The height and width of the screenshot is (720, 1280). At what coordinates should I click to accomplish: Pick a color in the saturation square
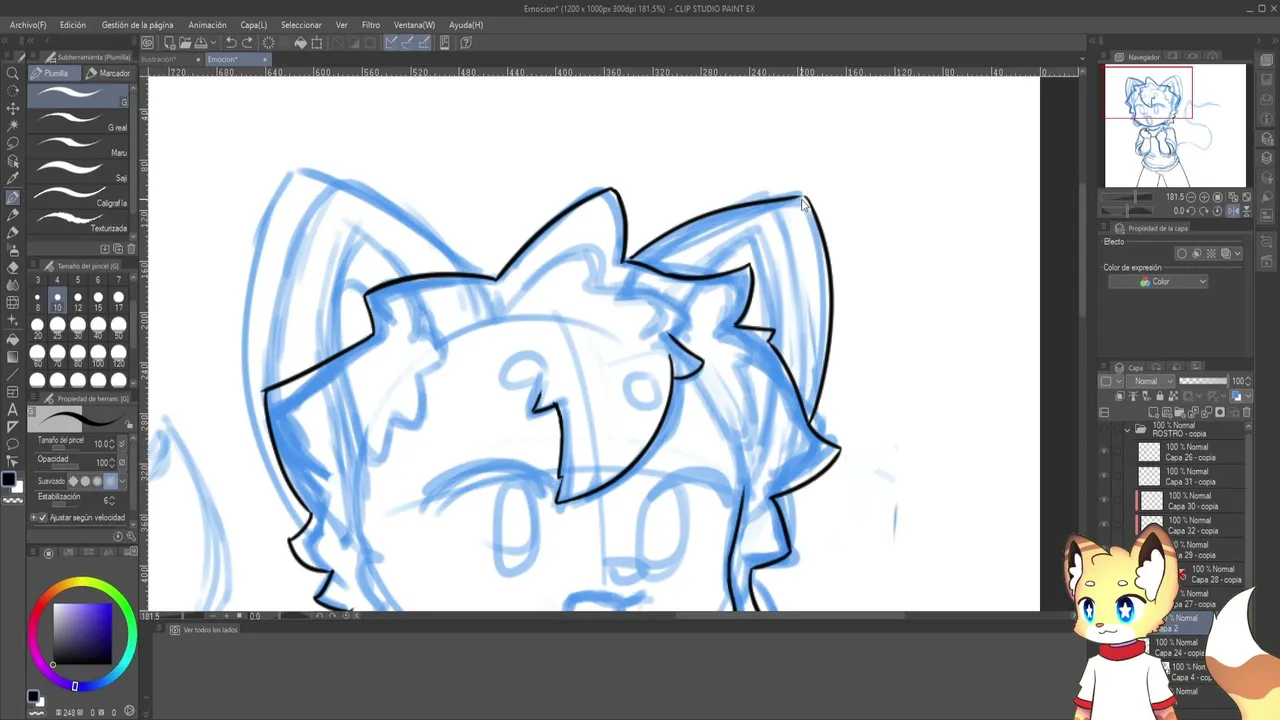pyautogui.click(x=82, y=632)
